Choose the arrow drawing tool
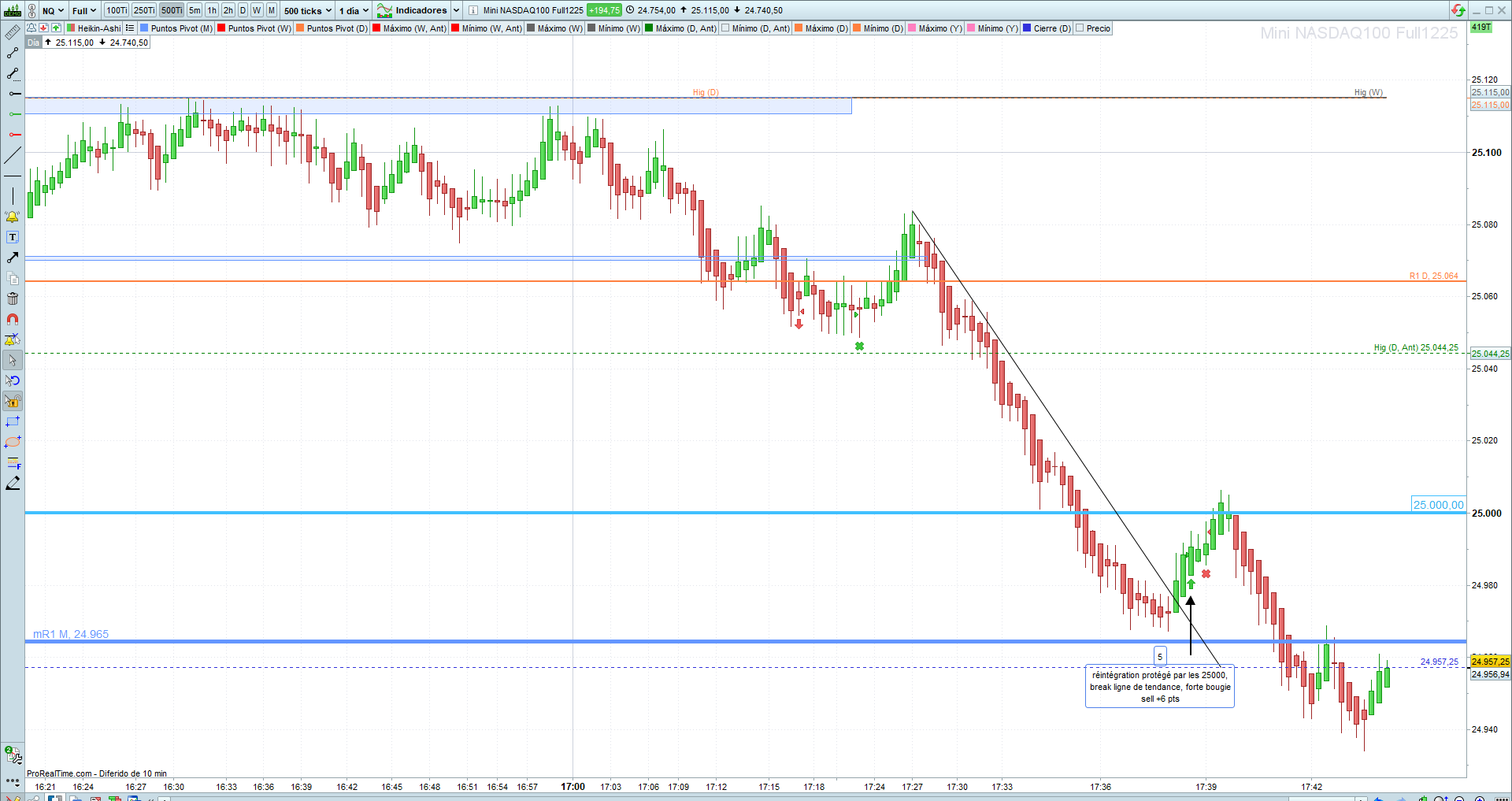1512x801 pixels. pyautogui.click(x=13, y=258)
